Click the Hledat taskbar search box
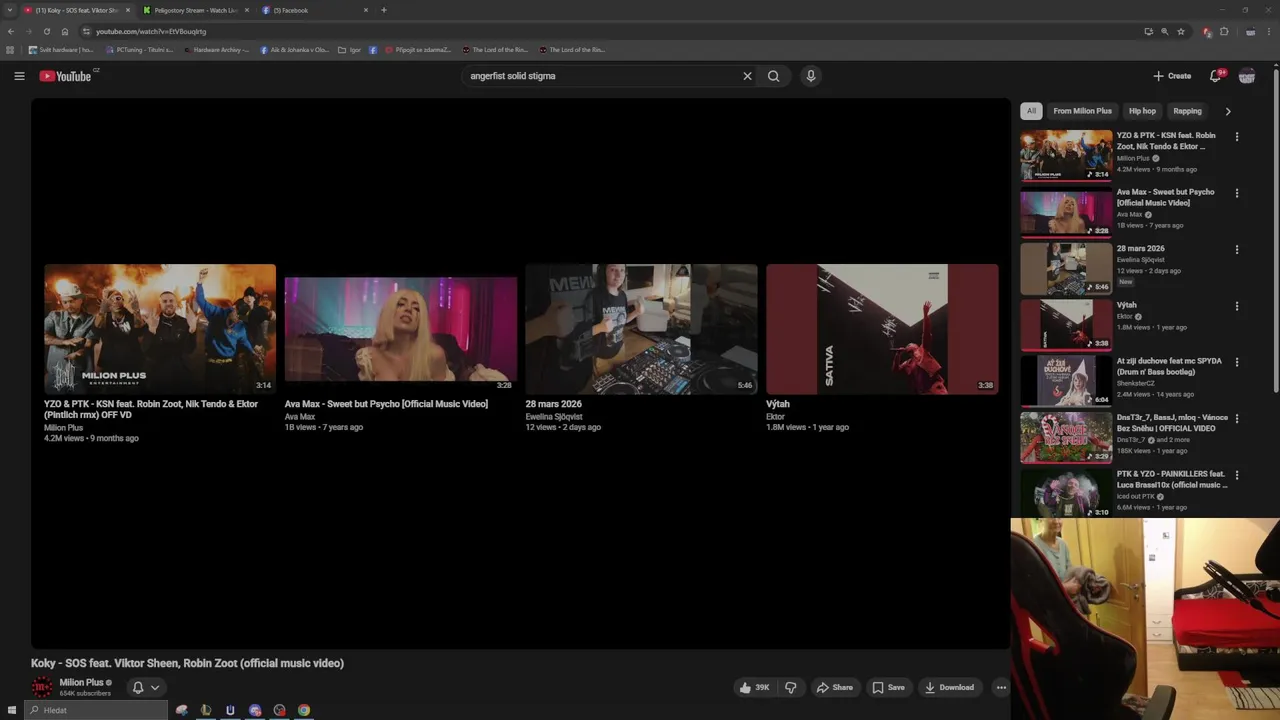 (x=96, y=710)
